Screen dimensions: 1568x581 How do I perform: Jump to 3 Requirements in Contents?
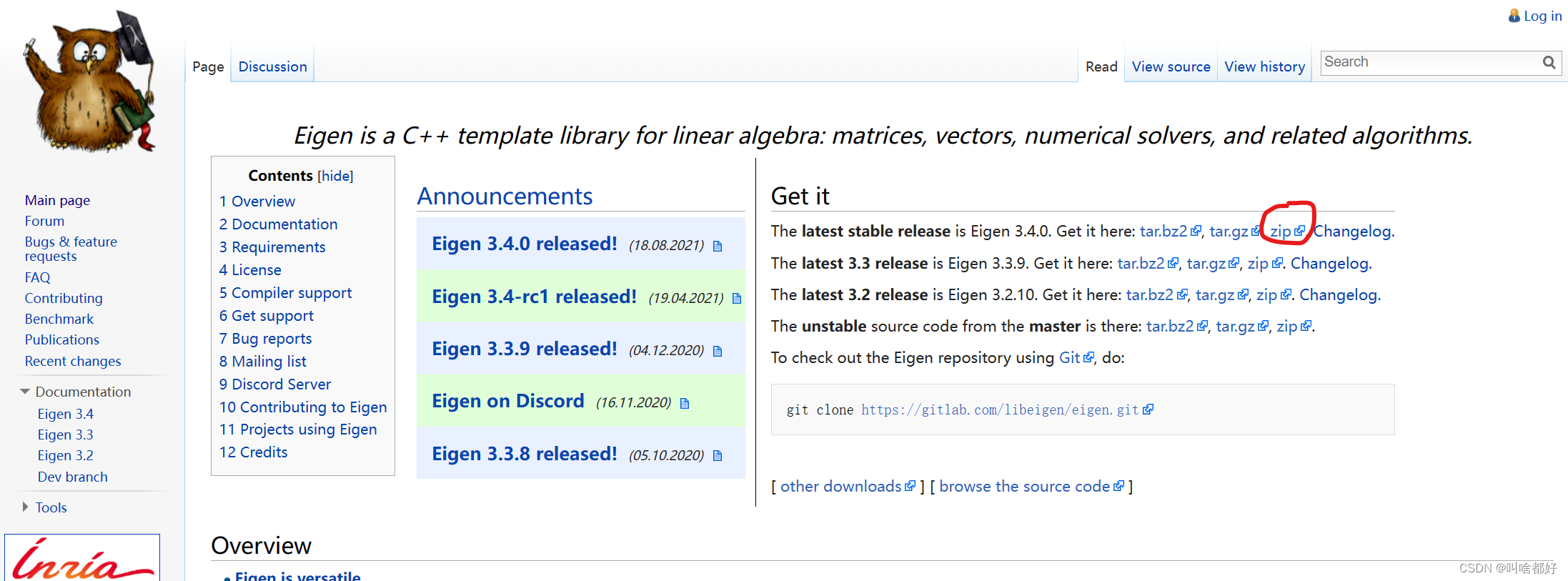tap(272, 247)
